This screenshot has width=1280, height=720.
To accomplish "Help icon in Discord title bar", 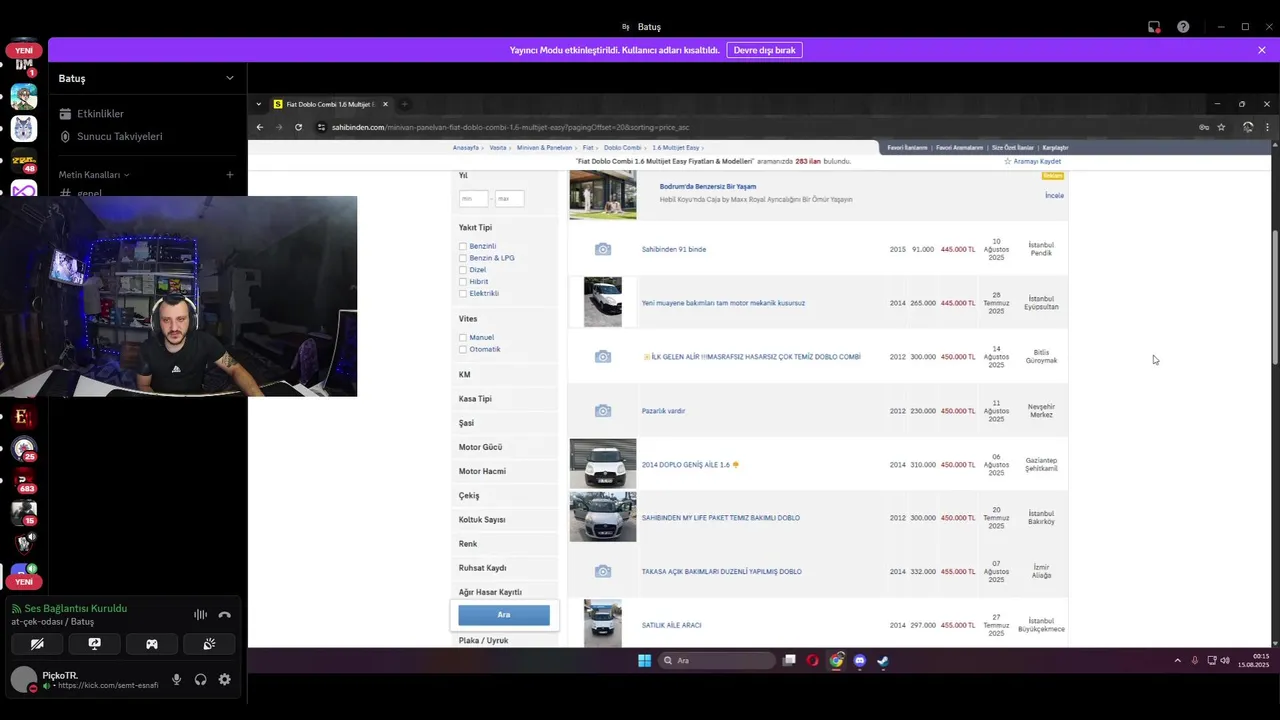I will 1183,27.
